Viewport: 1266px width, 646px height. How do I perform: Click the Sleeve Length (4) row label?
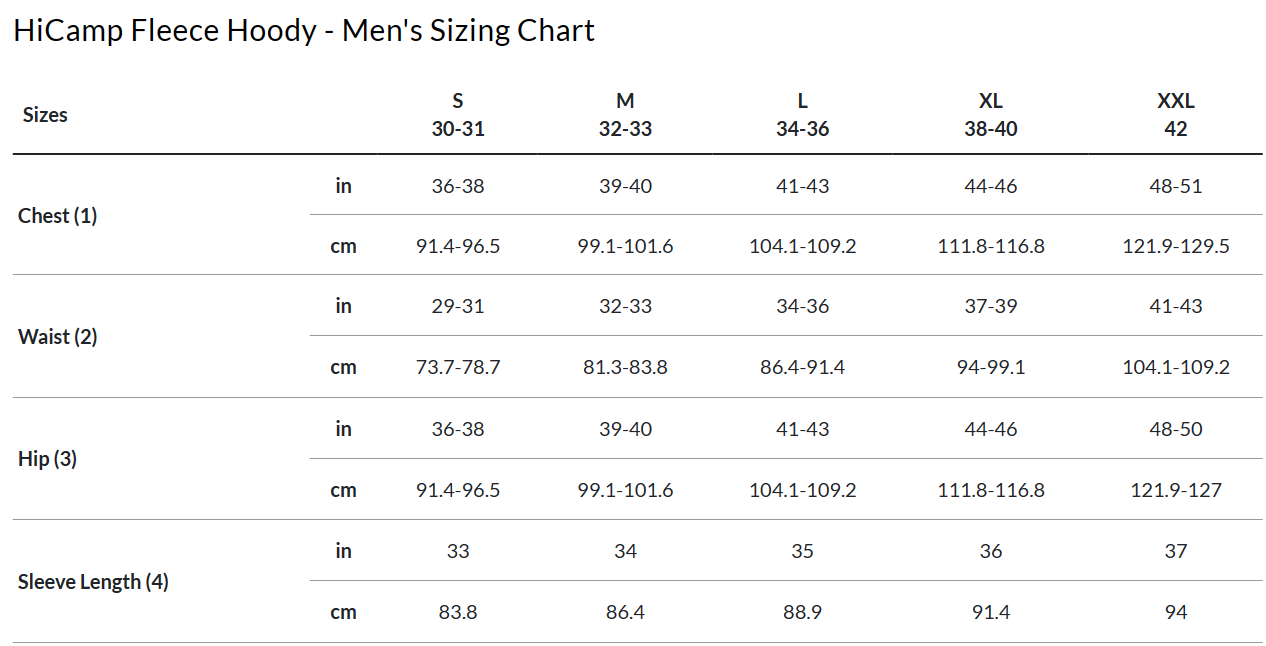pyautogui.click(x=93, y=582)
